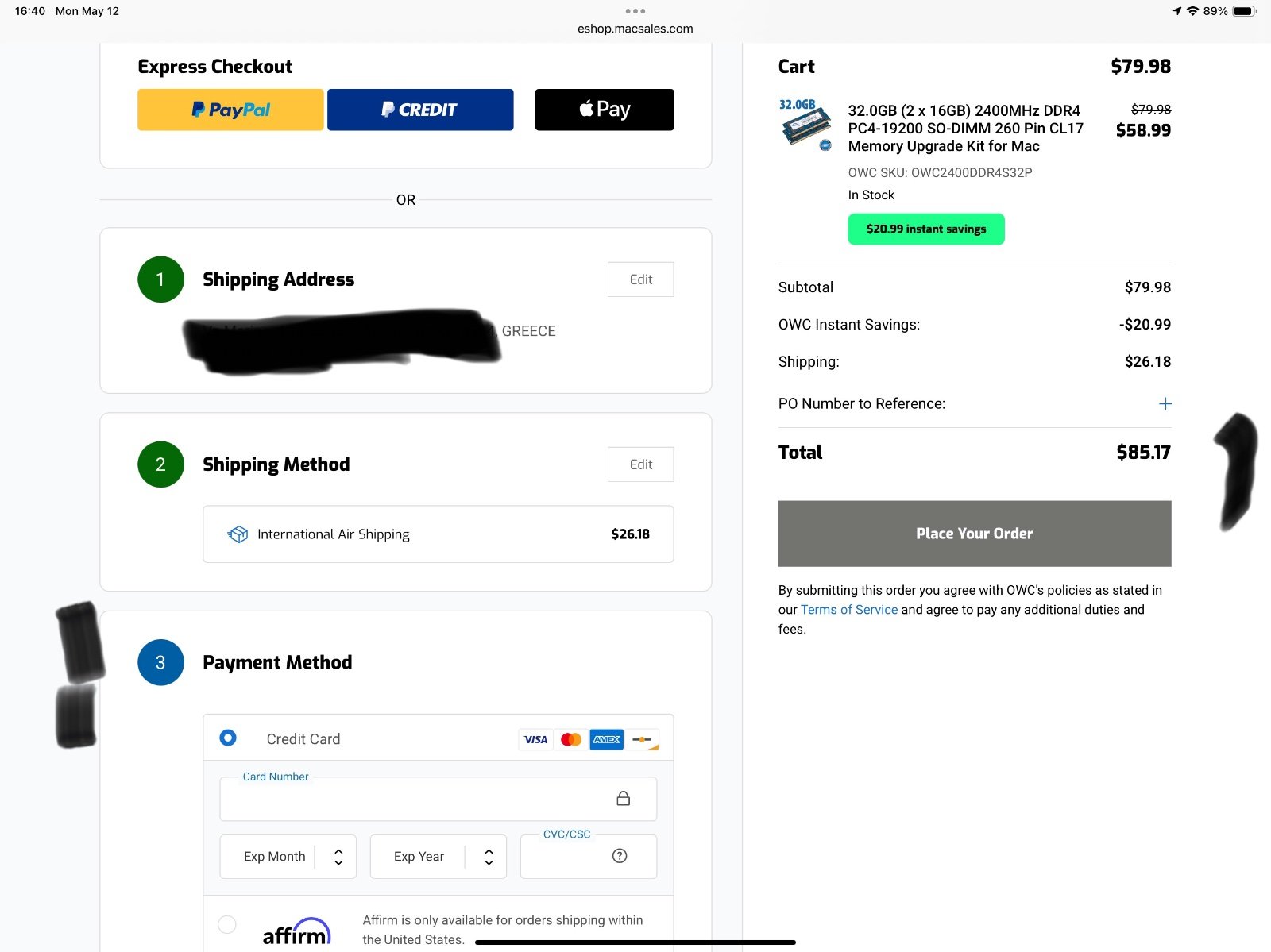Edit the Shipping Method
Viewport: 1271px width, 952px height.
640,464
